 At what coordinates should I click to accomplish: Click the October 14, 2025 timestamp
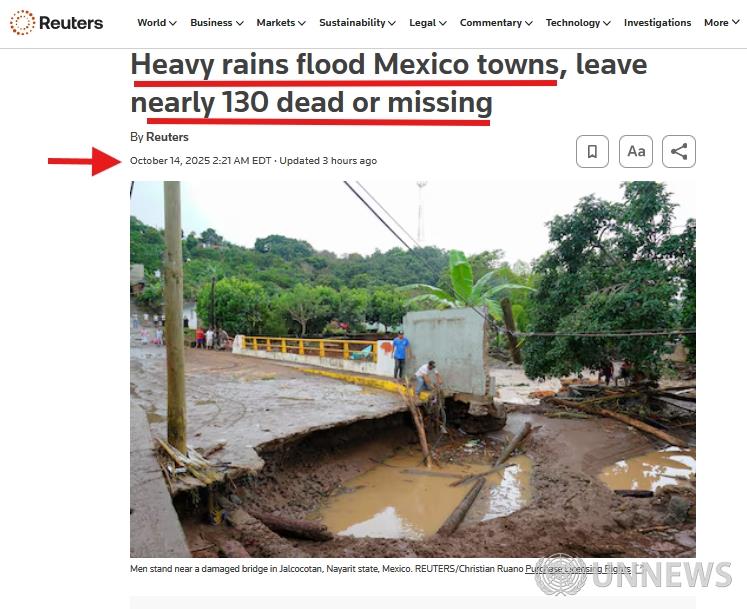201,161
